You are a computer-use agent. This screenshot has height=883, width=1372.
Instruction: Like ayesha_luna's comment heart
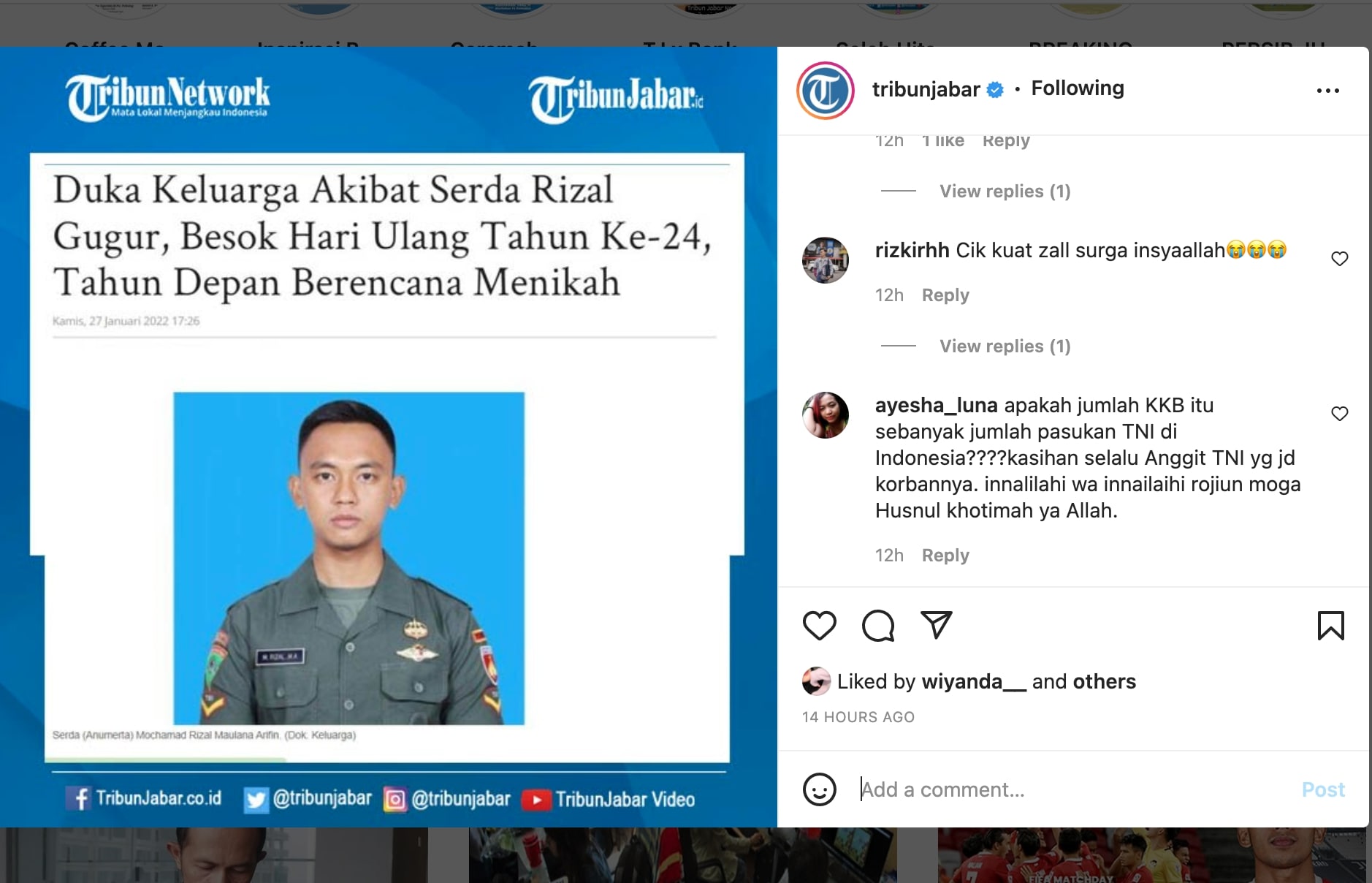(x=1339, y=414)
